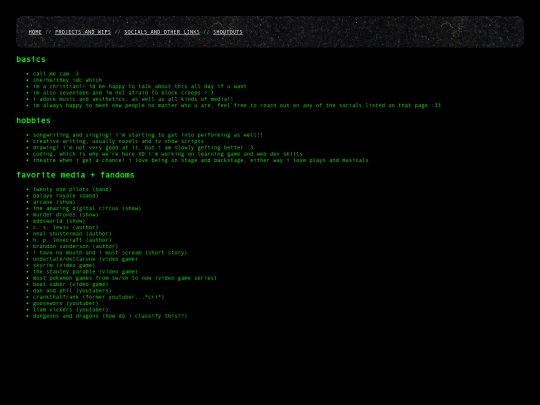Click 'the amazing digital circus (show)' entry

[x=87, y=208]
